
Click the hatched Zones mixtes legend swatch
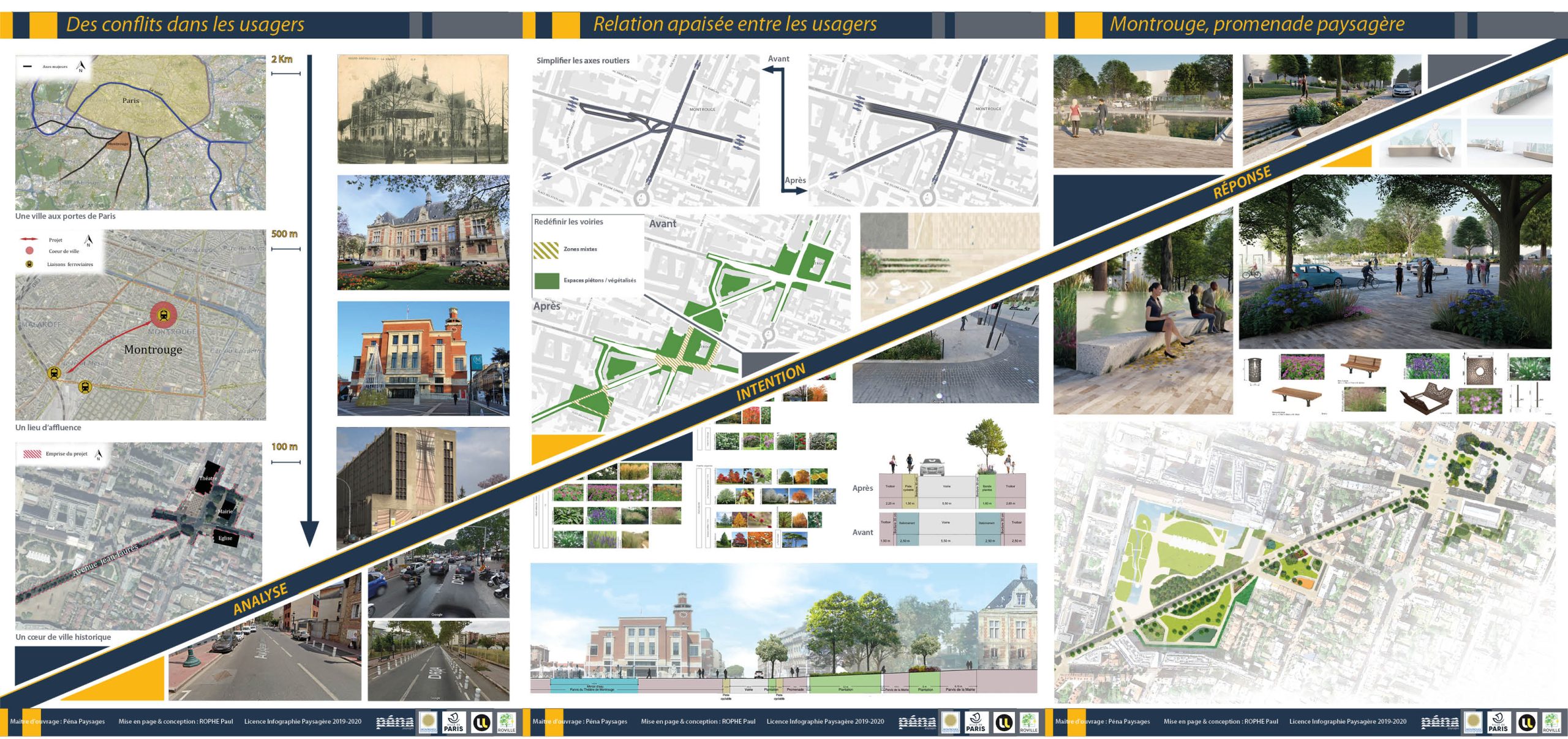[x=546, y=249]
